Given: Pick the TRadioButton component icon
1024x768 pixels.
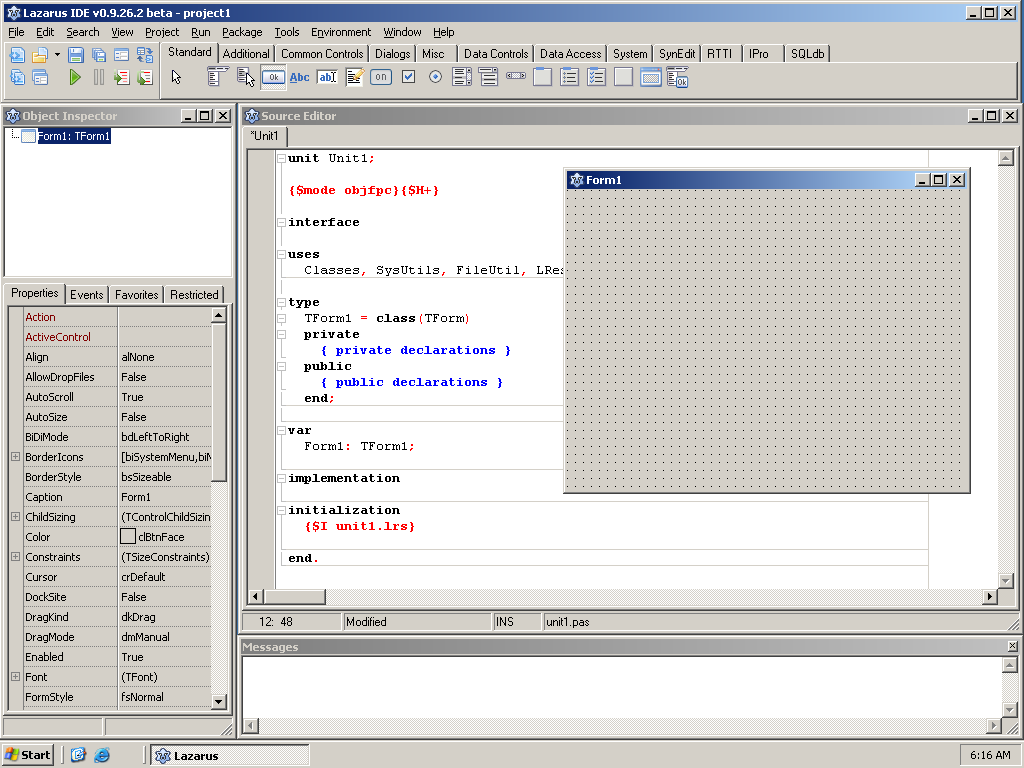Looking at the screenshot, I should (435, 77).
